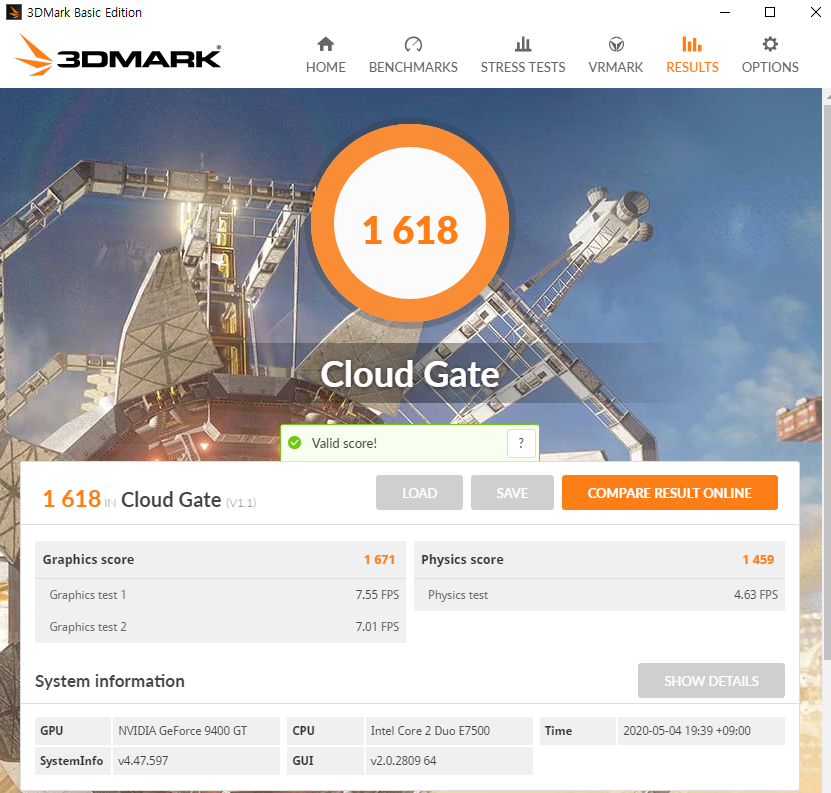Click the SHOW DETAILS button
Viewport: 831px width, 793px height.
[711, 681]
